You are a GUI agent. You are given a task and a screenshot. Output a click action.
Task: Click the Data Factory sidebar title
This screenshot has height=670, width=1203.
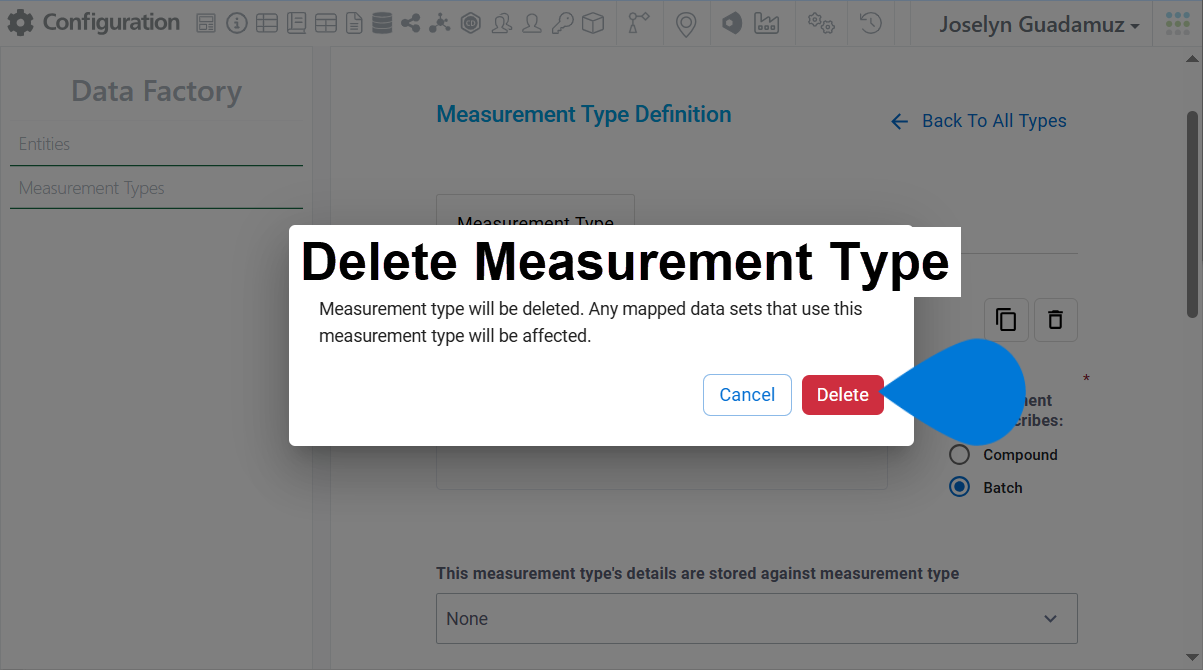click(156, 91)
